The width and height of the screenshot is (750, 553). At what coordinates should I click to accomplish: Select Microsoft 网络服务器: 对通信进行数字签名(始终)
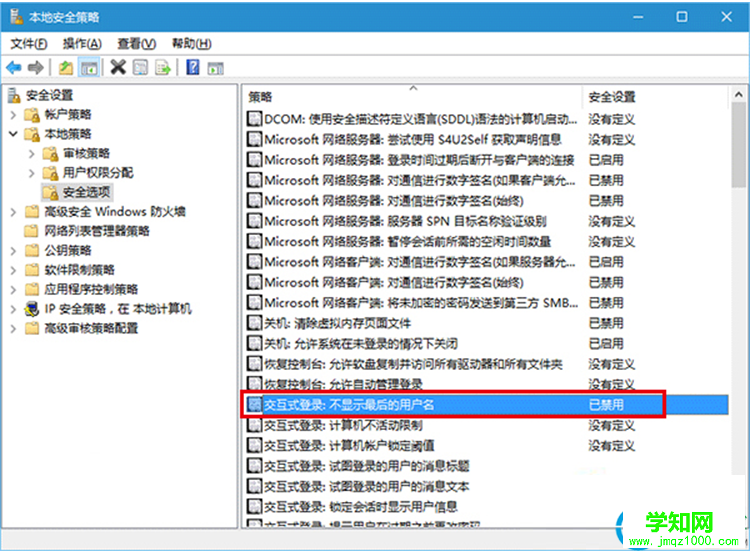pyautogui.click(x=394, y=200)
